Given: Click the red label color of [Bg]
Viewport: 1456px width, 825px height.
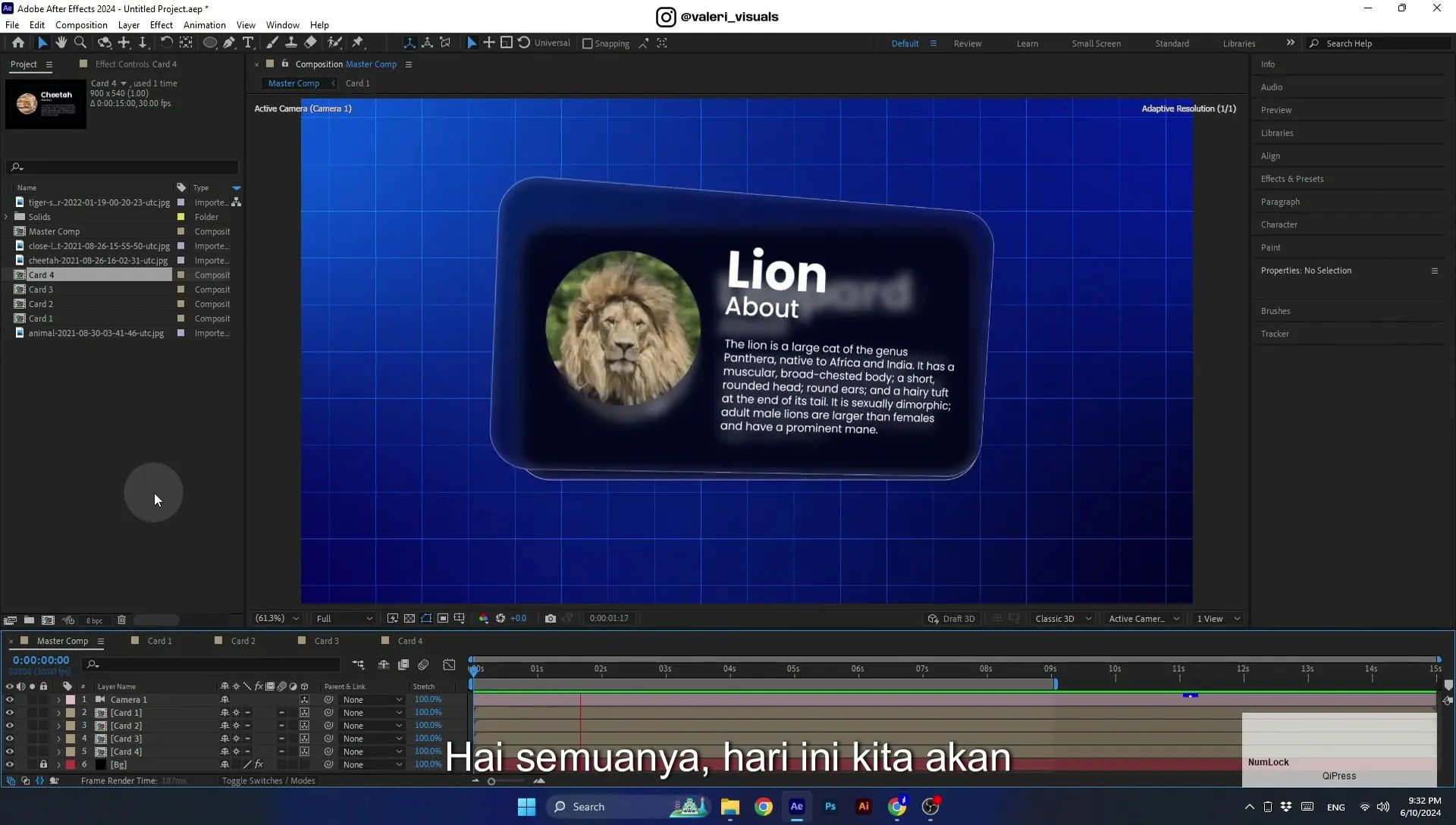Looking at the screenshot, I should (x=71, y=764).
